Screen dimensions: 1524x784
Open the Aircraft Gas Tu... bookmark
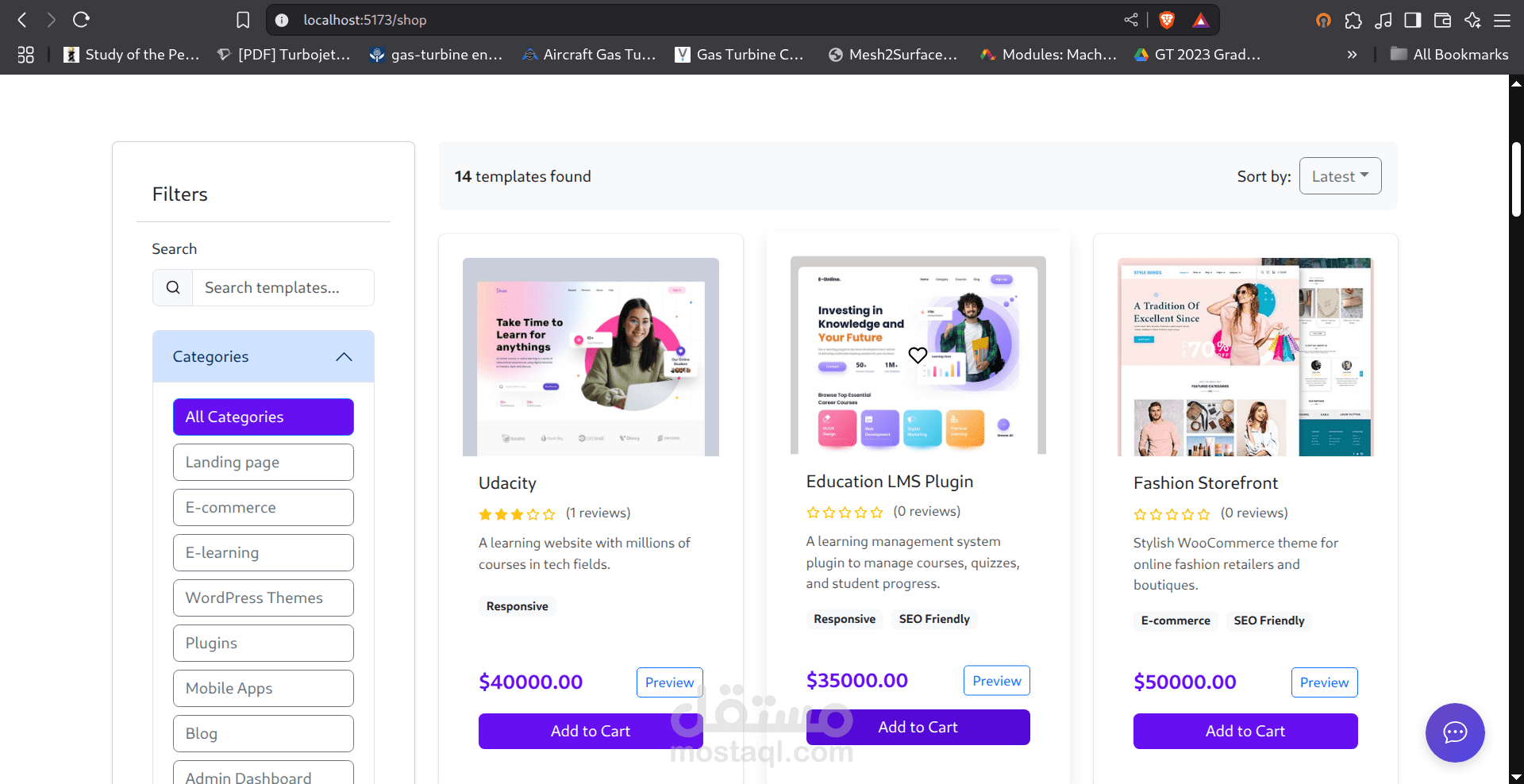tap(589, 55)
